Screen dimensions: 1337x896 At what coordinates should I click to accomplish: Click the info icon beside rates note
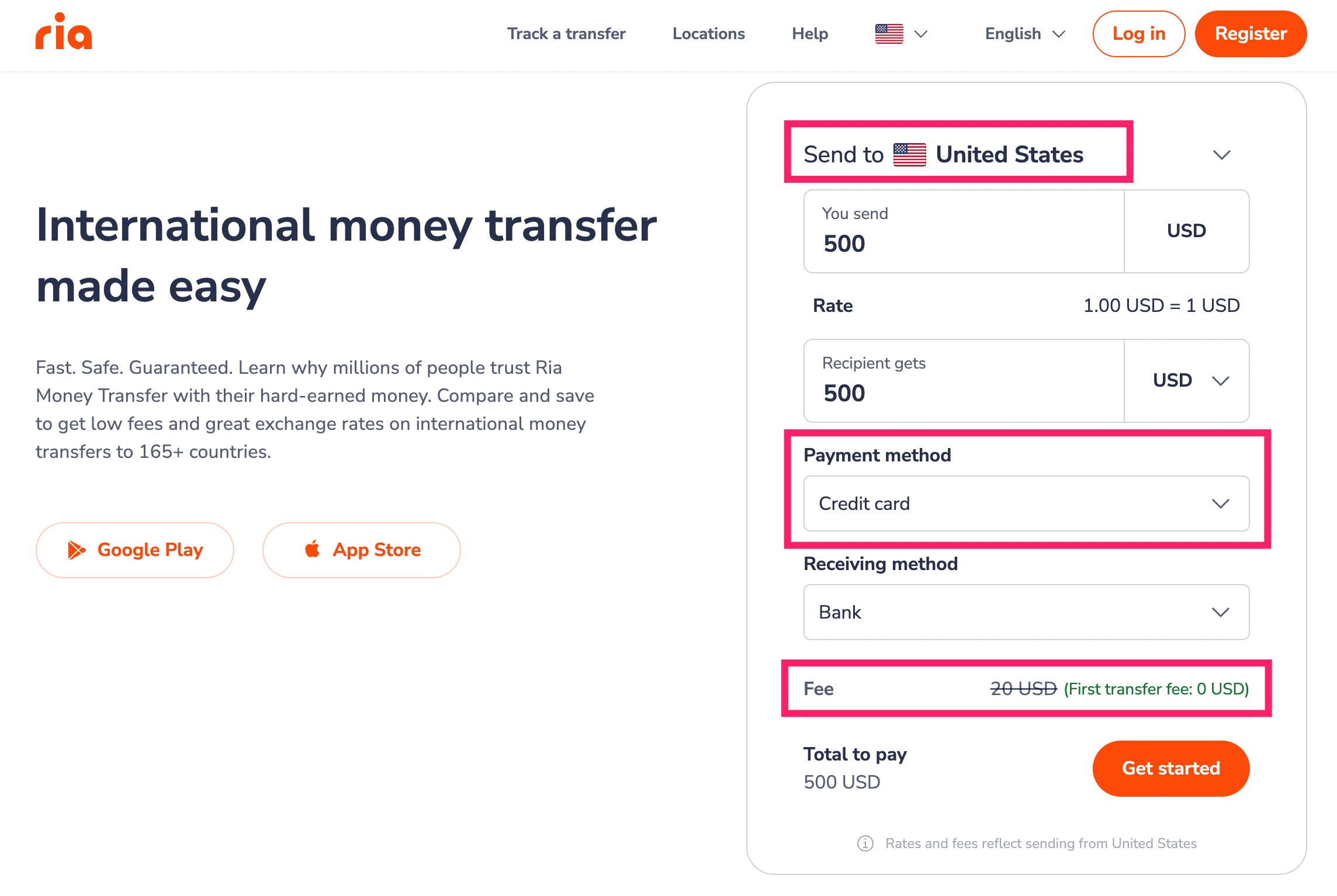click(x=865, y=843)
